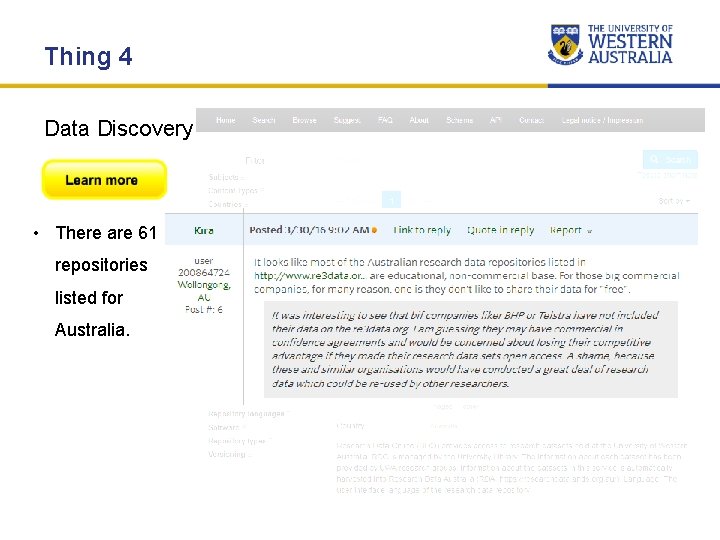Click the Wollongong, AU location link
Viewport: 720px width, 540px height.
coord(204,291)
